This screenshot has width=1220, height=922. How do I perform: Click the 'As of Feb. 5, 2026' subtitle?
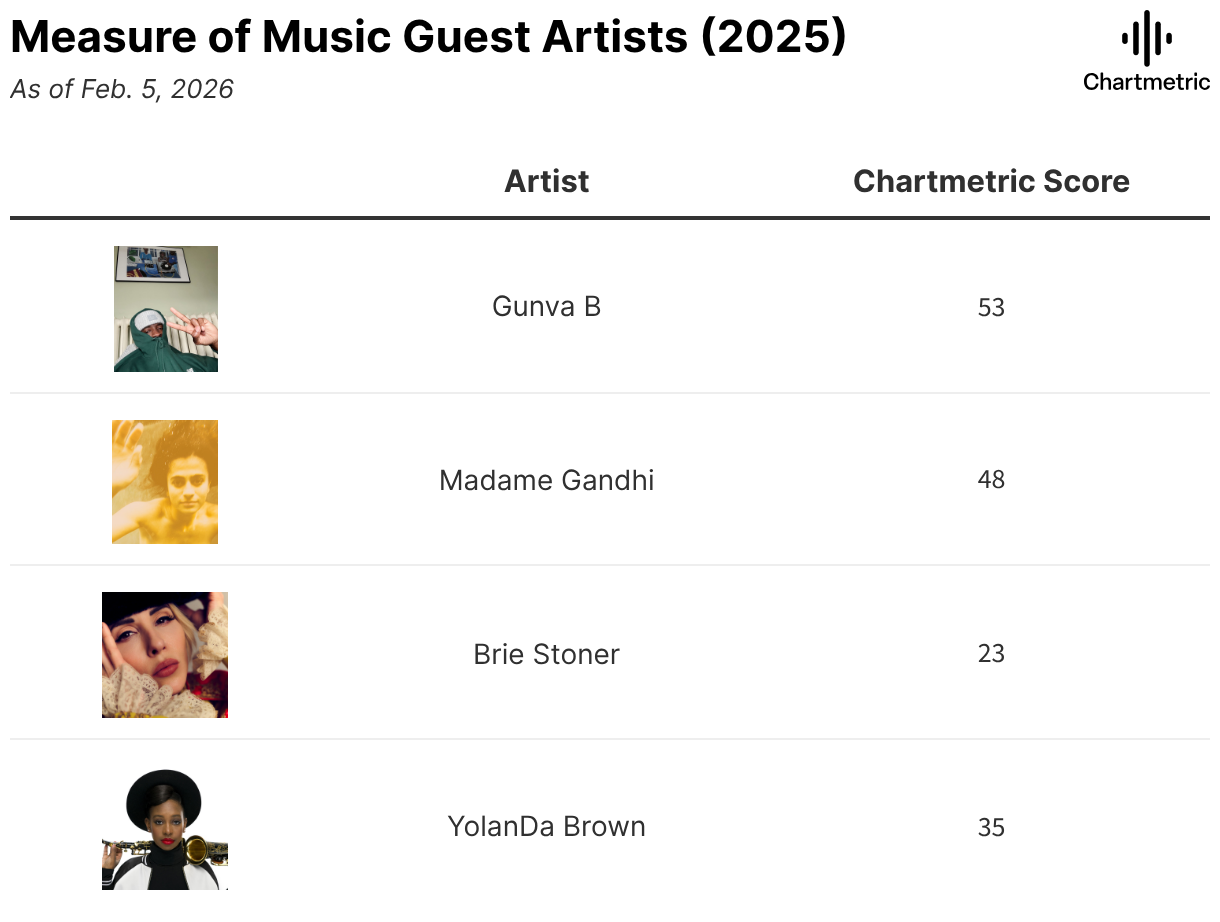(x=122, y=89)
